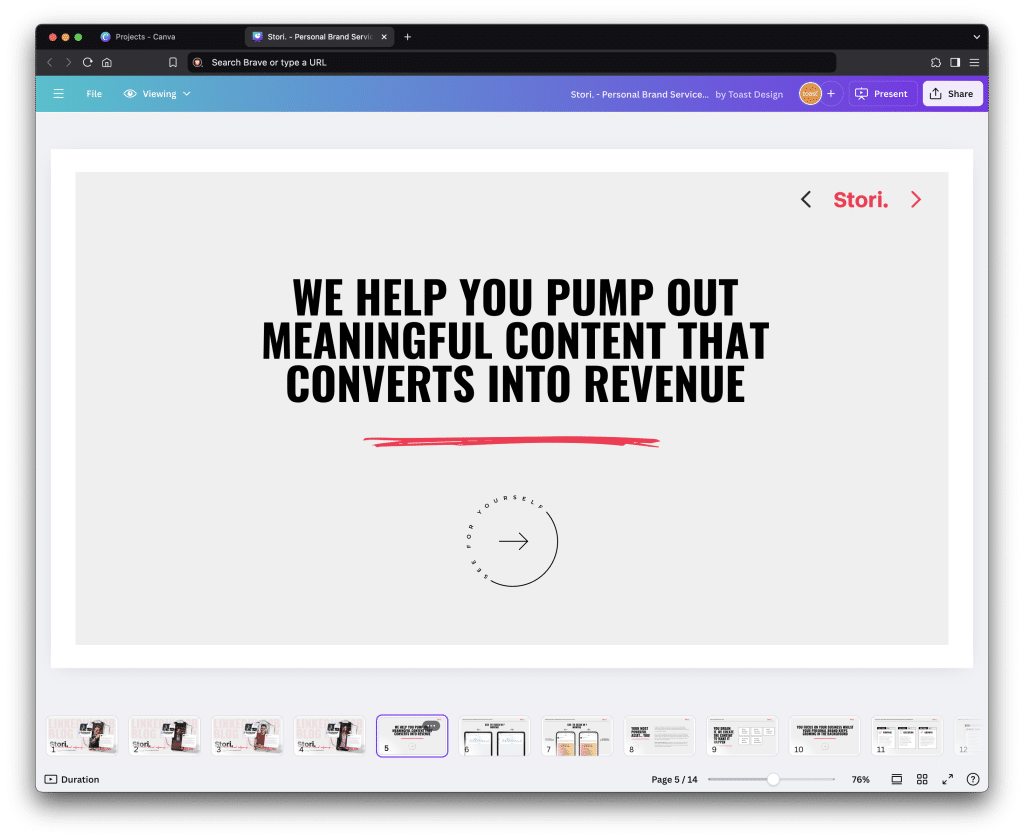Adjust the zoom slider near 76%
Screen dimensions: 1024x839
[772, 778]
